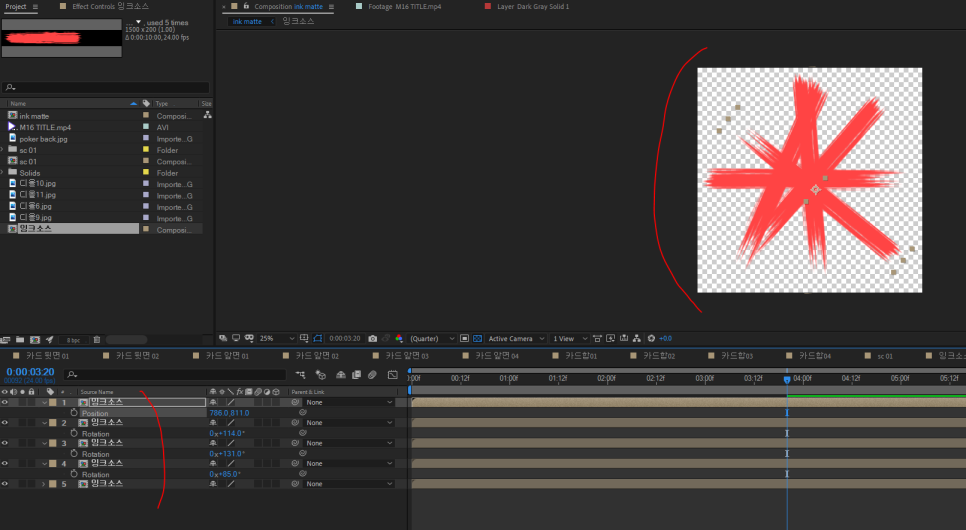The width and height of the screenshot is (966, 530).
Task: Open the show channel RGB color icon
Action: pos(399,338)
